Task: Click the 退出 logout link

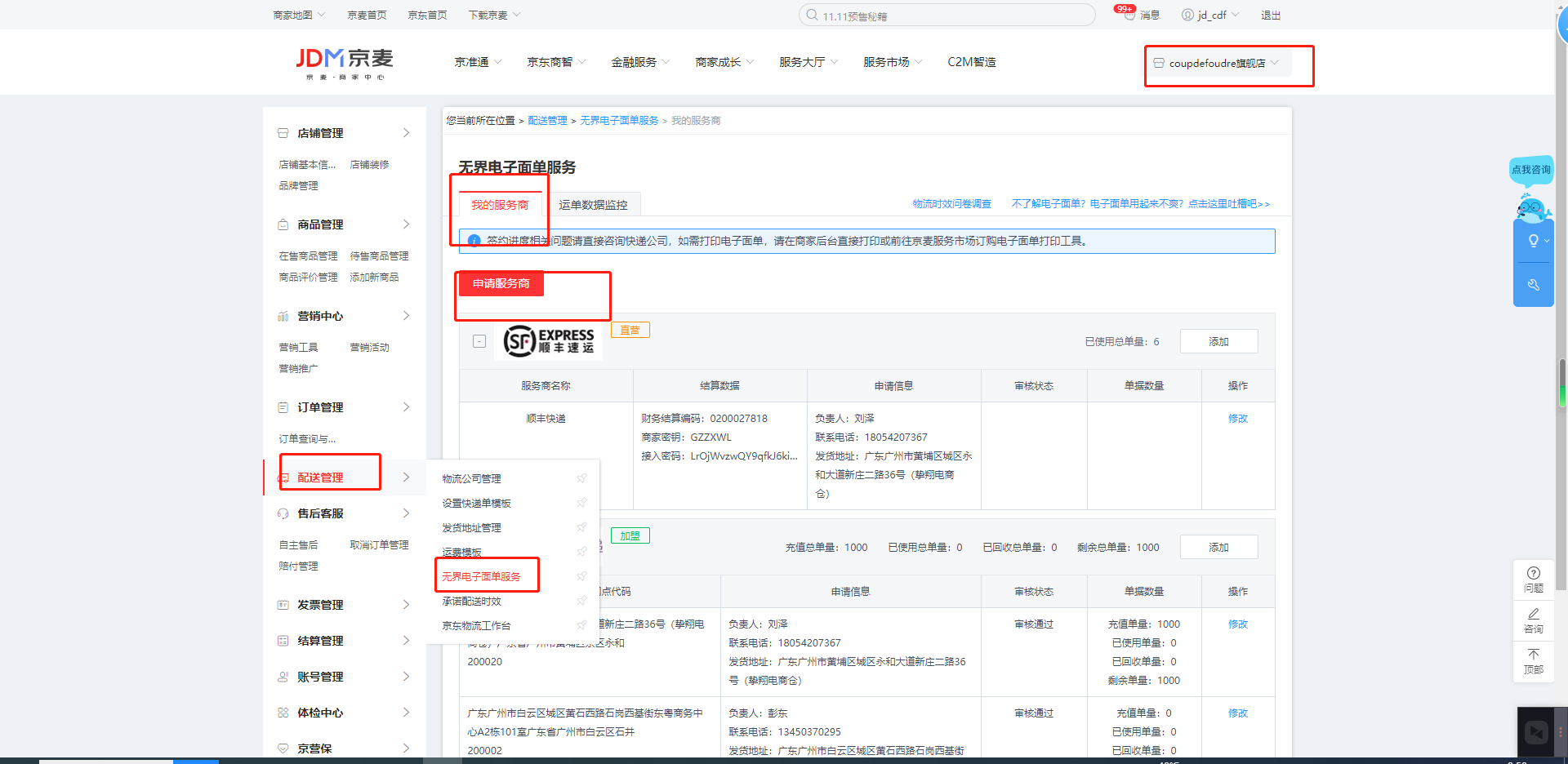Action: click(x=1271, y=15)
